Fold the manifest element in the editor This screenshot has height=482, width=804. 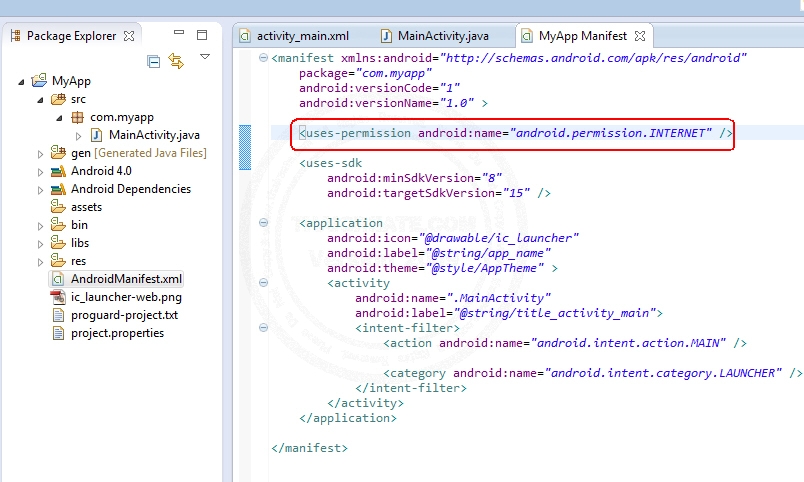[263, 58]
